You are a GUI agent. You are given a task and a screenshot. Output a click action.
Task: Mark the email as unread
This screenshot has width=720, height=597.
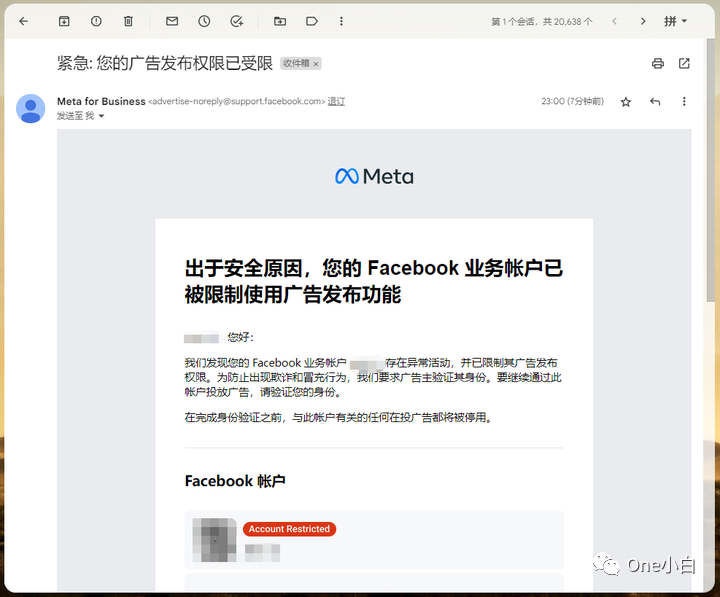pyautogui.click(x=172, y=21)
